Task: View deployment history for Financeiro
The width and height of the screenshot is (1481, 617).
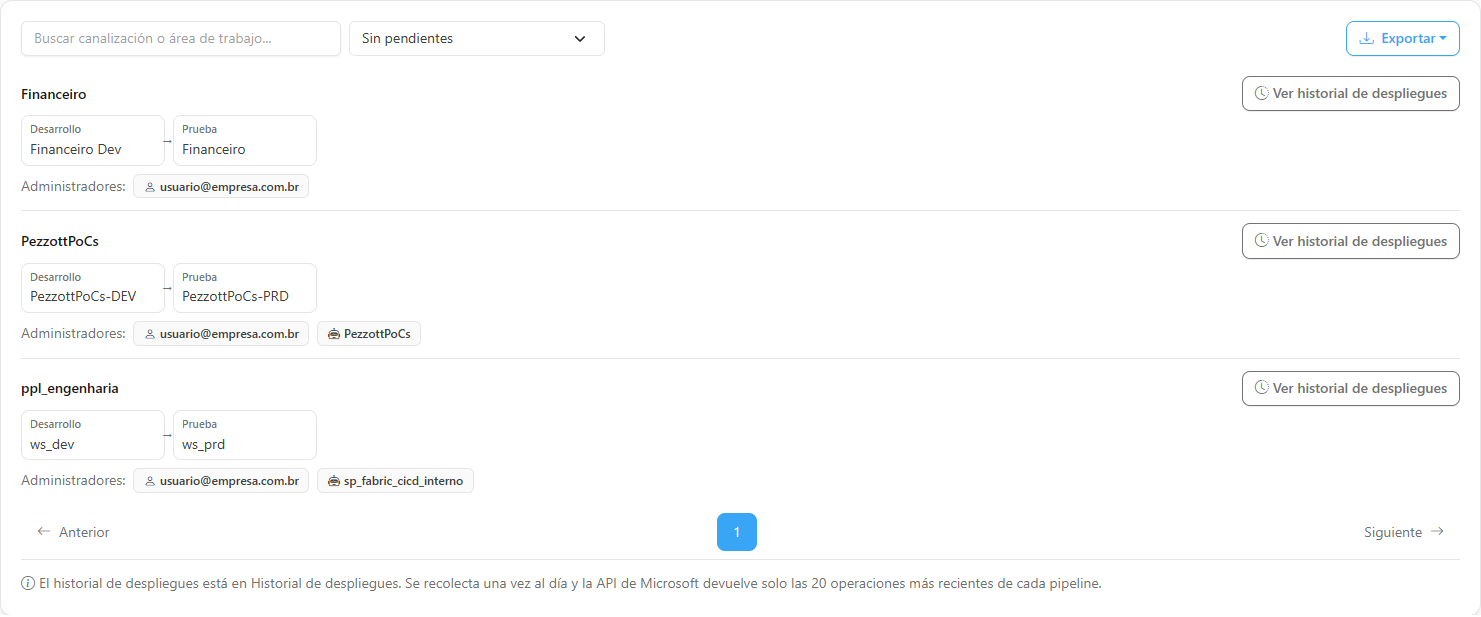Action: 1351,93
